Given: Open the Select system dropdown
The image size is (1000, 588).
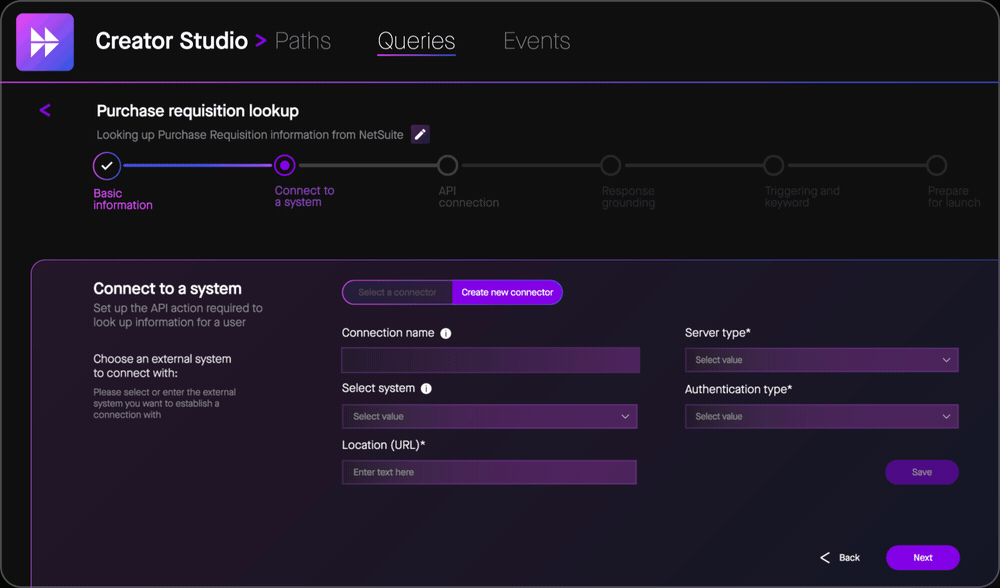Looking at the screenshot, I should [x=489, y=416].
